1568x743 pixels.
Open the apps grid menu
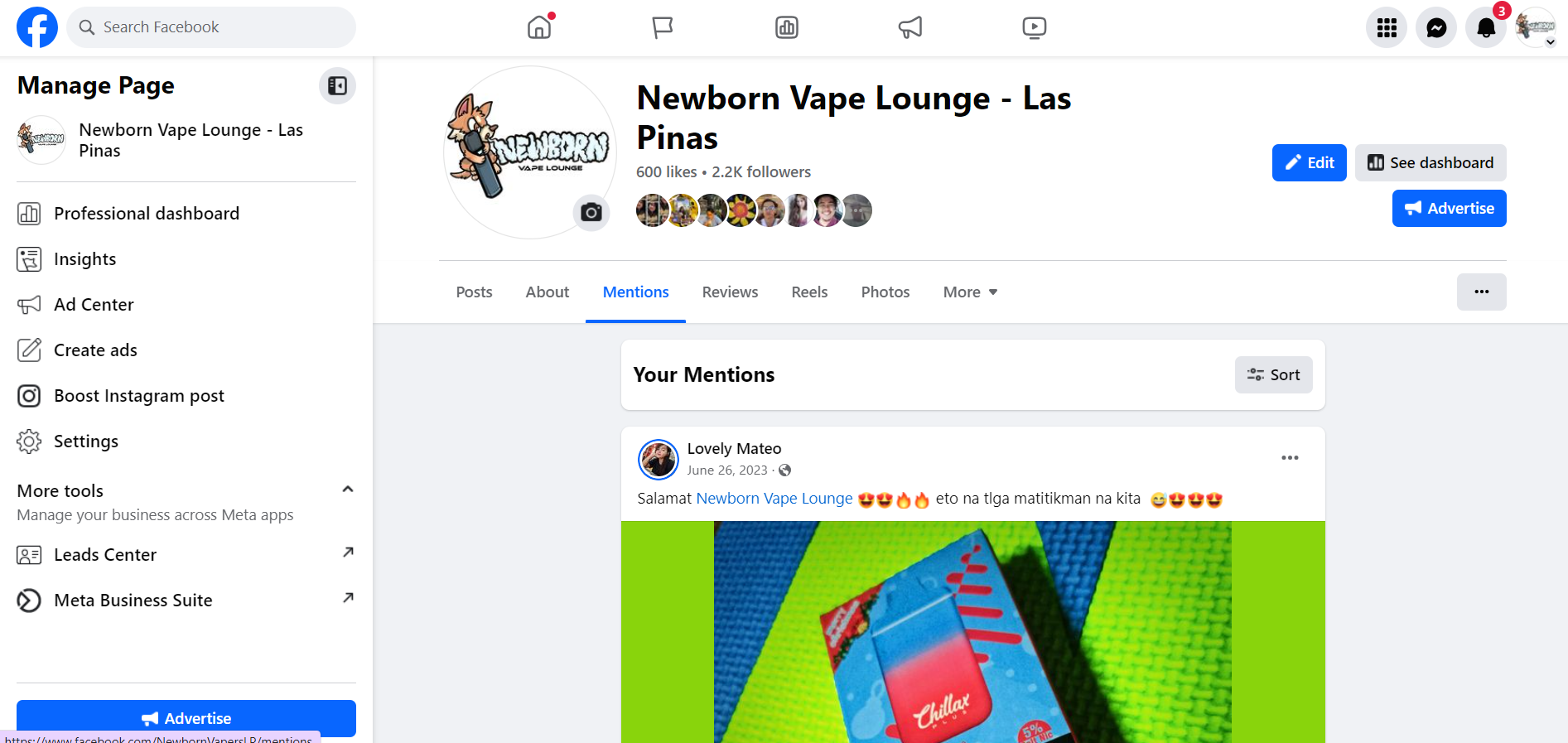1387,28
